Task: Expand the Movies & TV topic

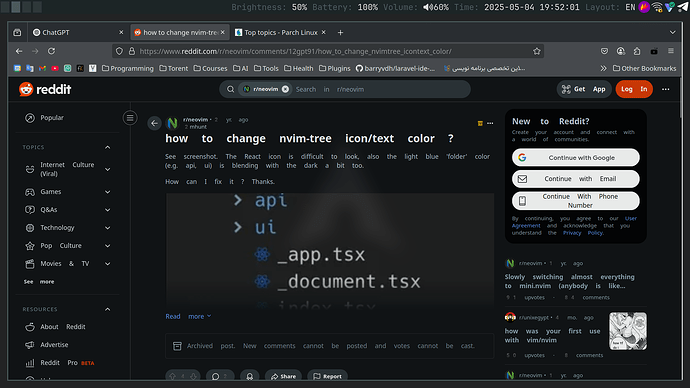Action: (107, 264)
